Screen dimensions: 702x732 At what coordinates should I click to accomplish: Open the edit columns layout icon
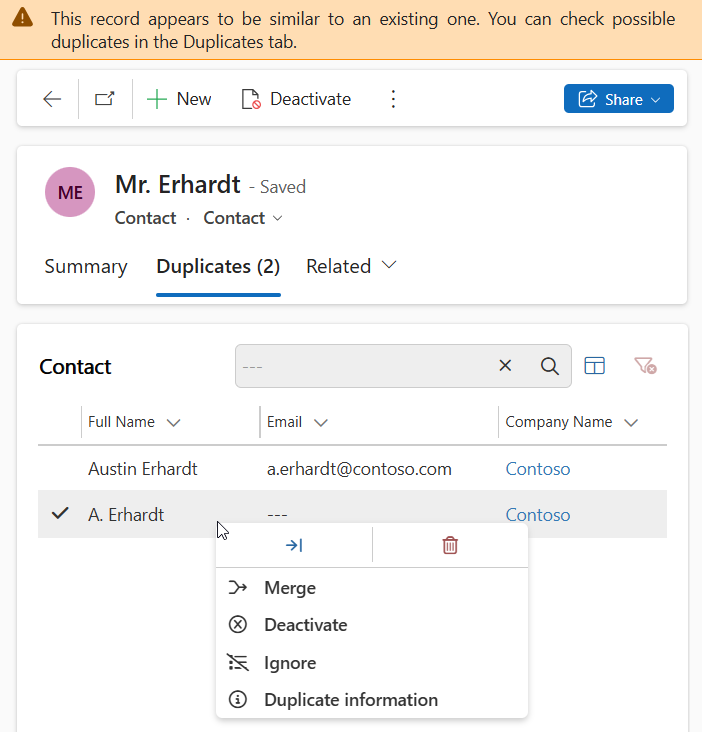pyautogui.click(x=594, y=366)
